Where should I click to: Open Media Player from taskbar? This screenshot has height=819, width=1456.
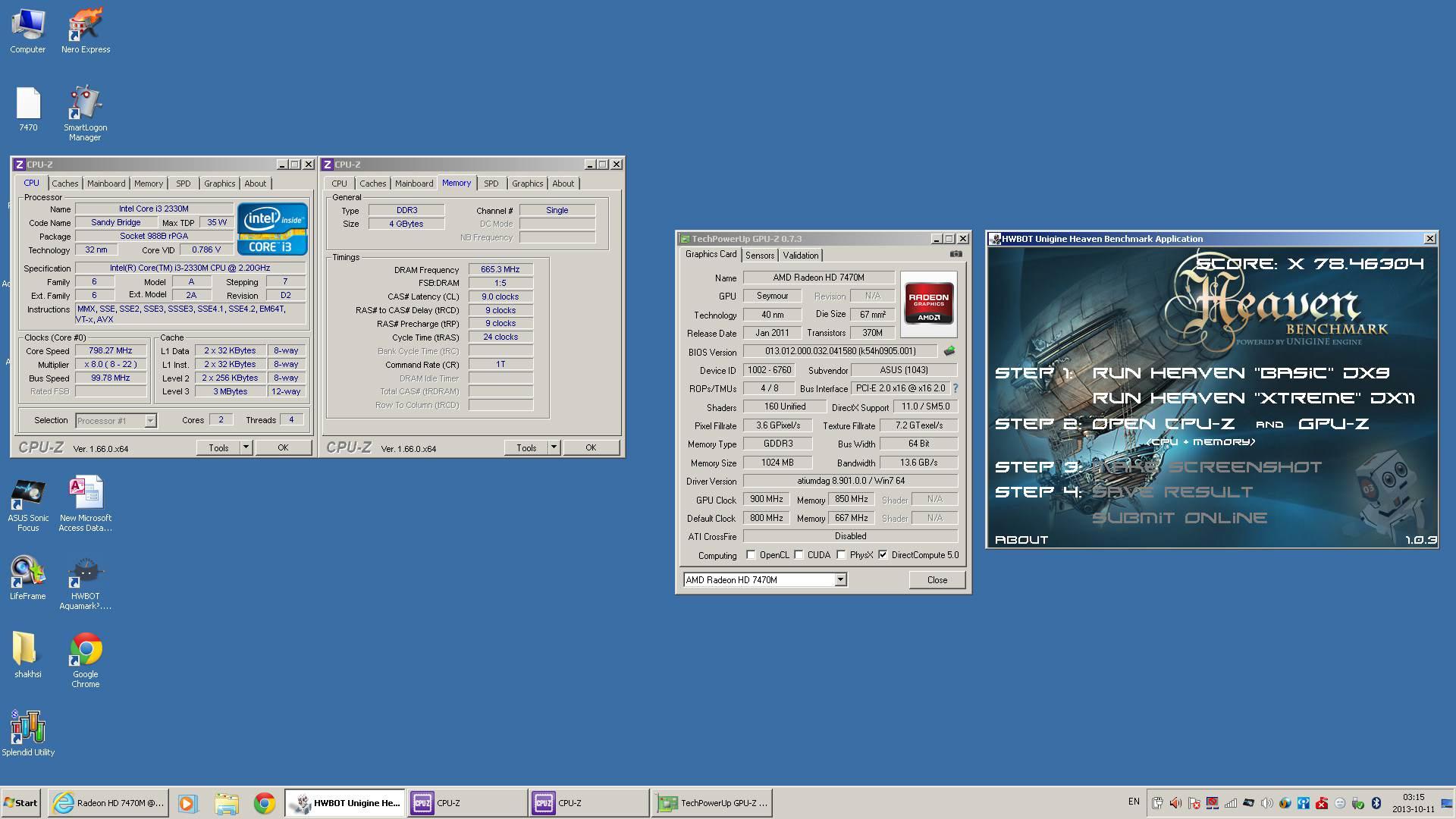point(188,803)
